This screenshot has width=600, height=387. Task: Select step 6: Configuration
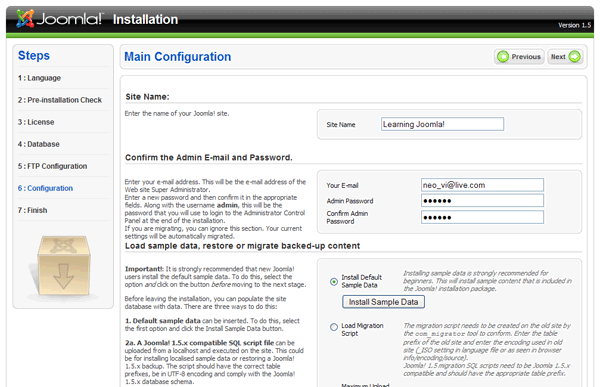(x=45, y=188)
